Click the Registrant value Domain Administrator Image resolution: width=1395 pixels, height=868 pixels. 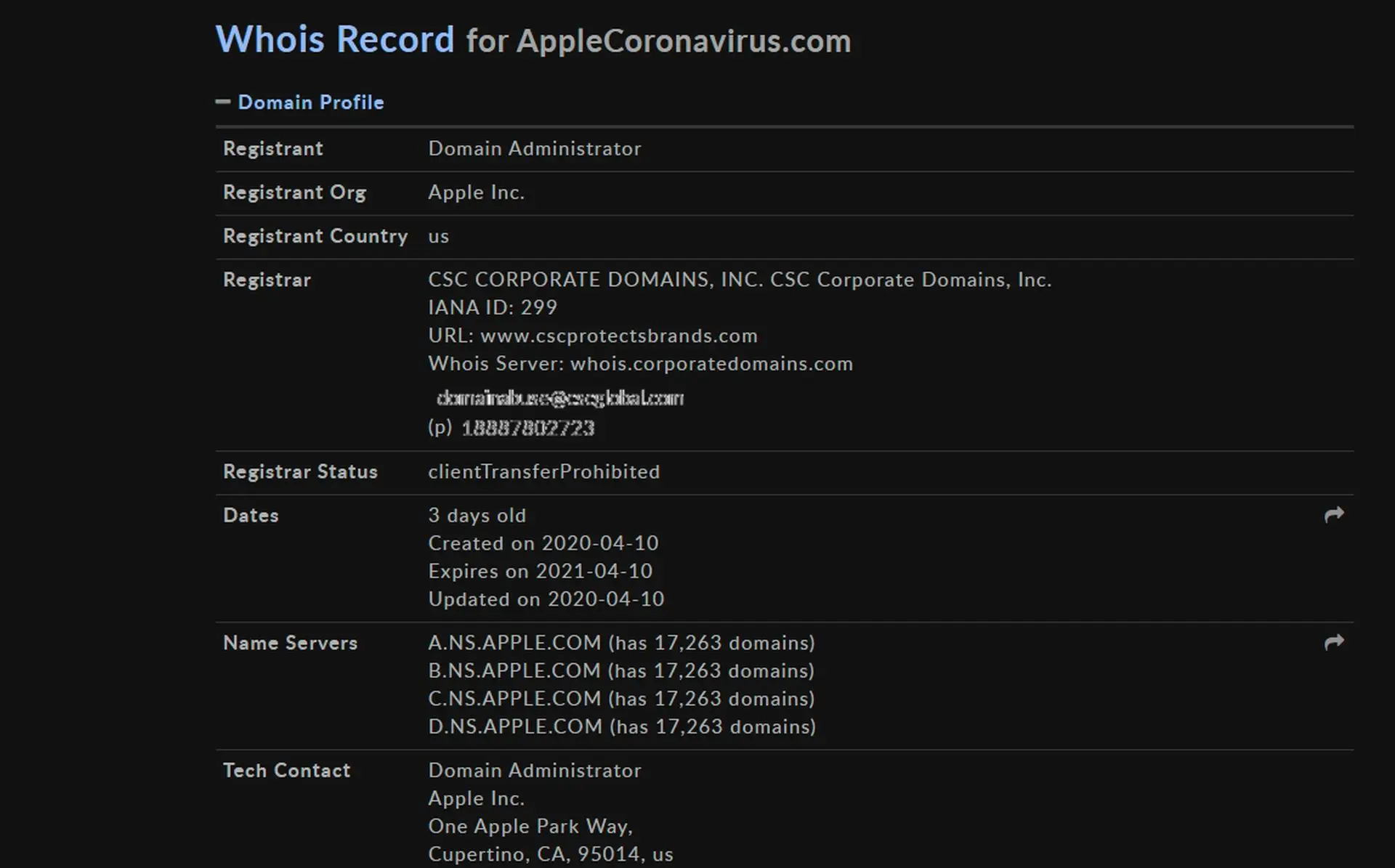[535, 148]
